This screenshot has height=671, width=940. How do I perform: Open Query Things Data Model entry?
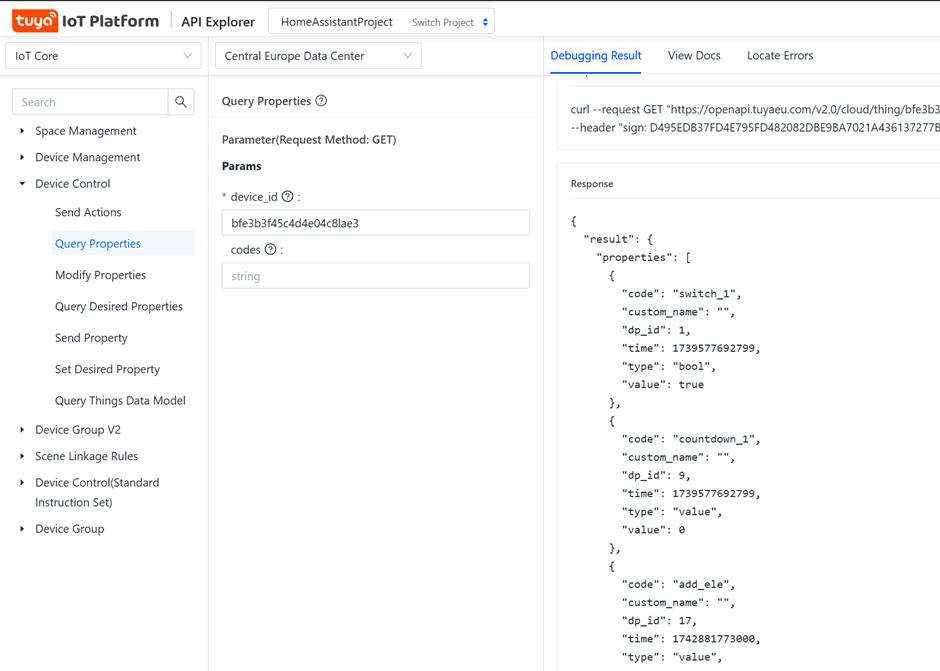coord(120,401)
